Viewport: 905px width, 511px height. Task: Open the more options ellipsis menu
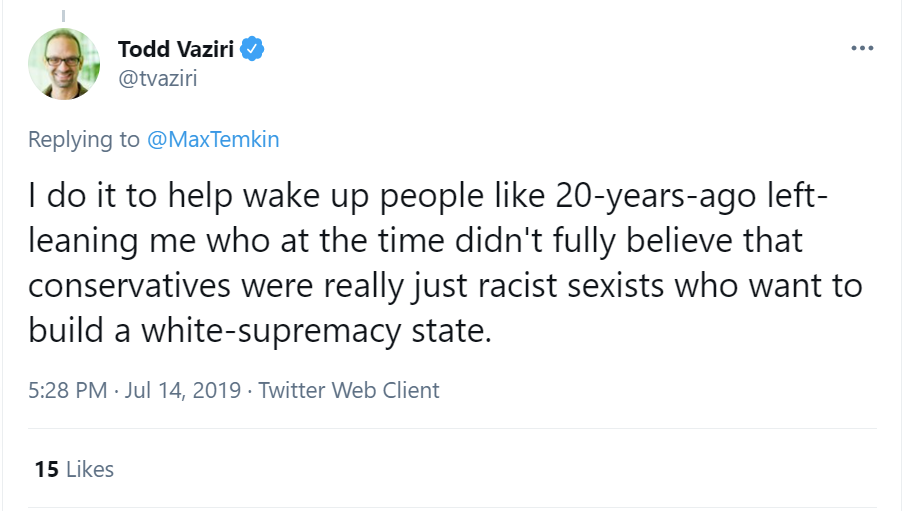(x=862, y=47)
